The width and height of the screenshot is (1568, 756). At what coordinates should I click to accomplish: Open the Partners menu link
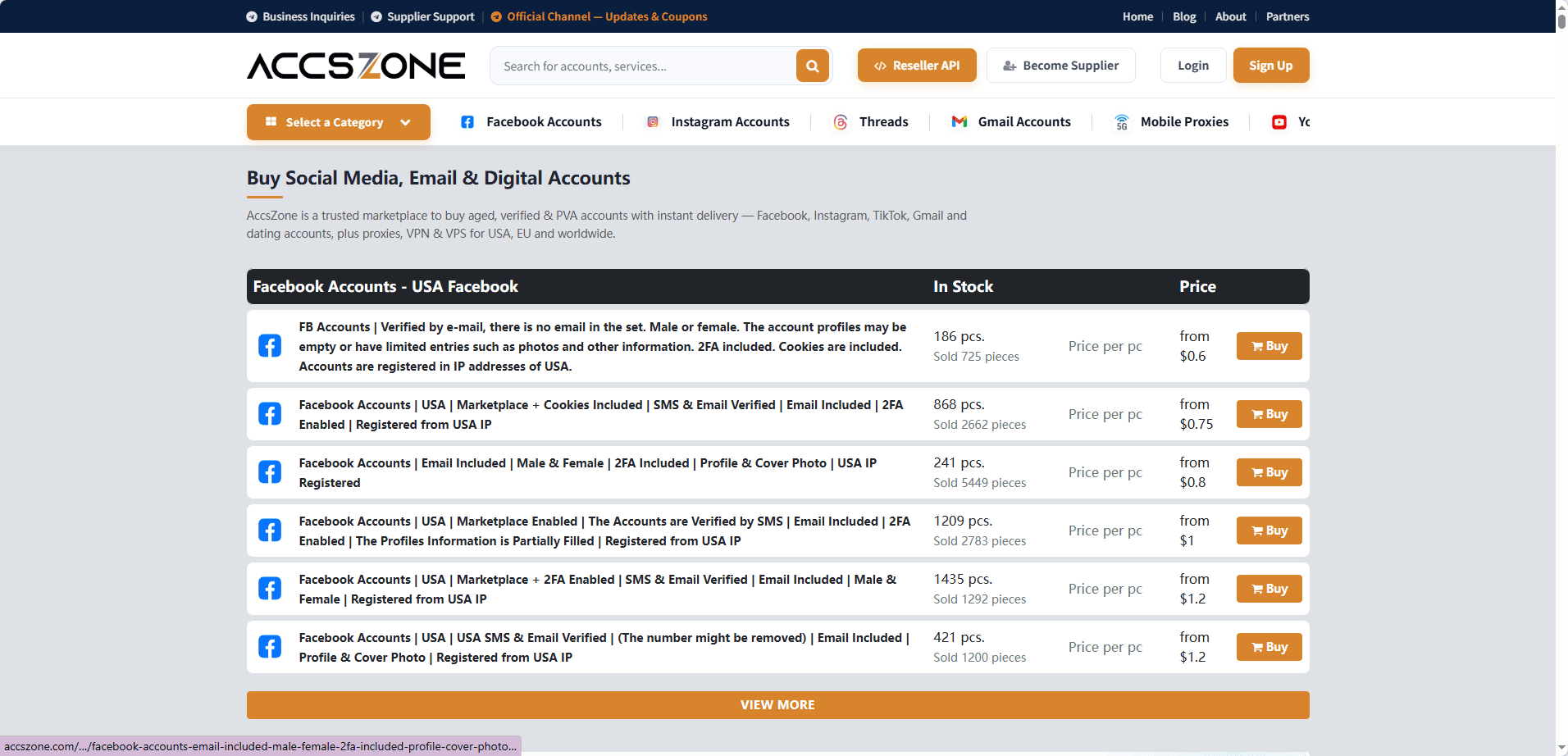pos(1288,16)
